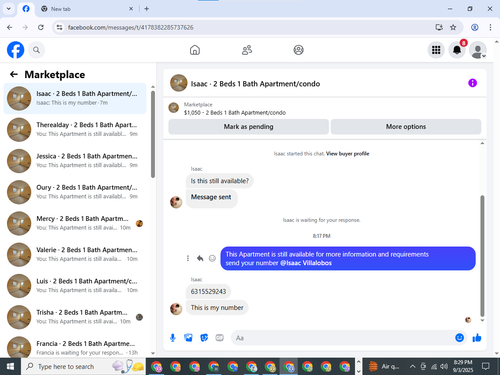
Task: Open the Valerie conversation
Action: click(75, 254)
